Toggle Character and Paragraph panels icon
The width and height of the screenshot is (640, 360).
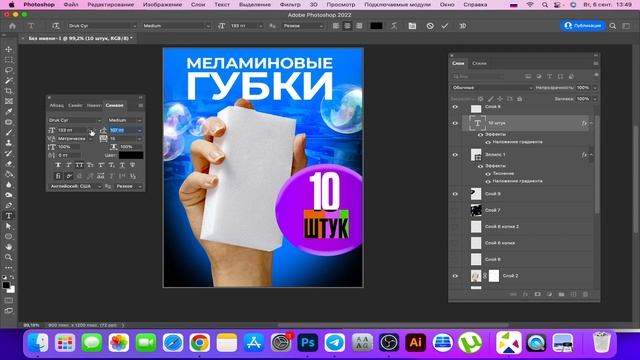click(412, 26)
